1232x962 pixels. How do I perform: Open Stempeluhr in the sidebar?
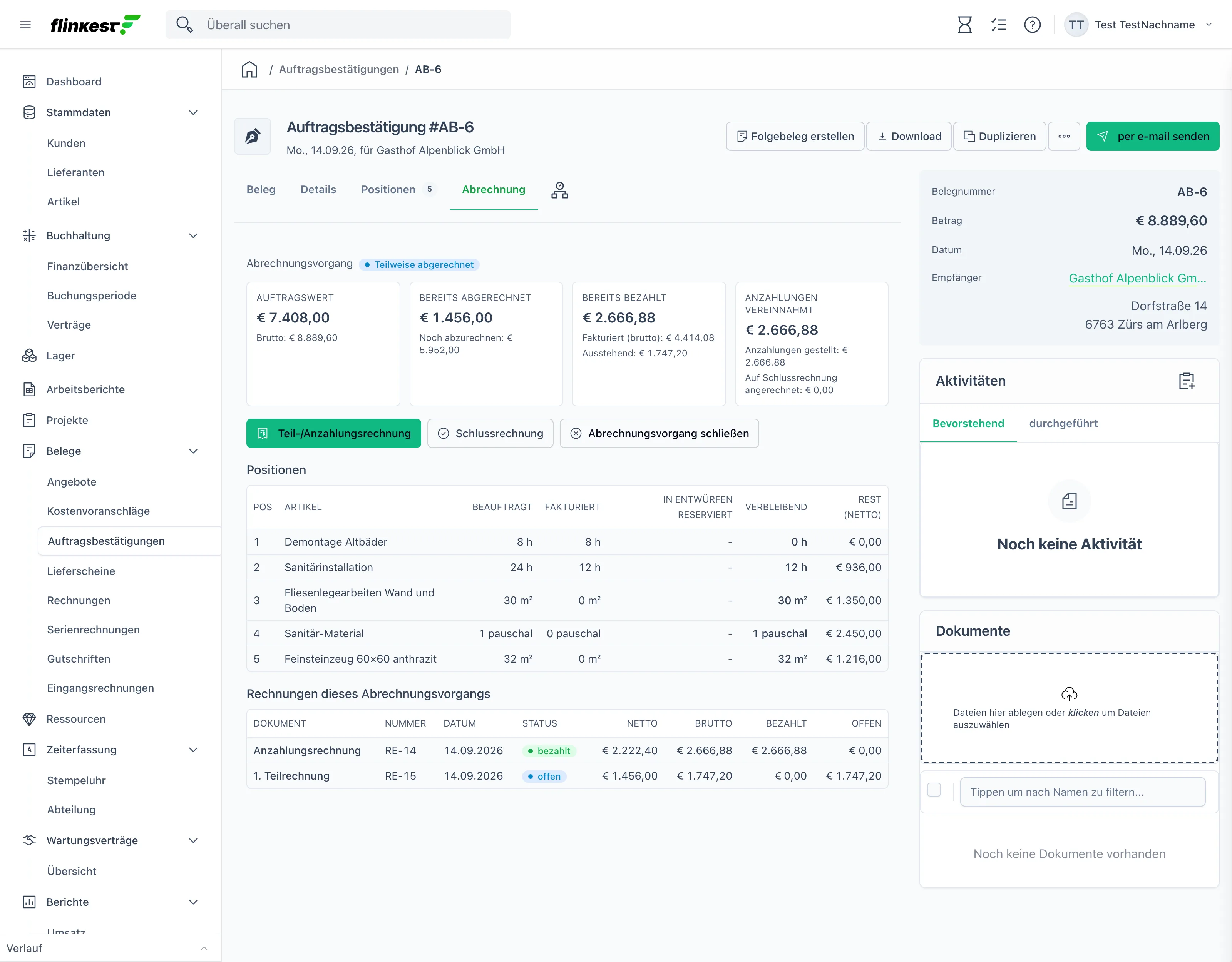(x=76, y=781)
